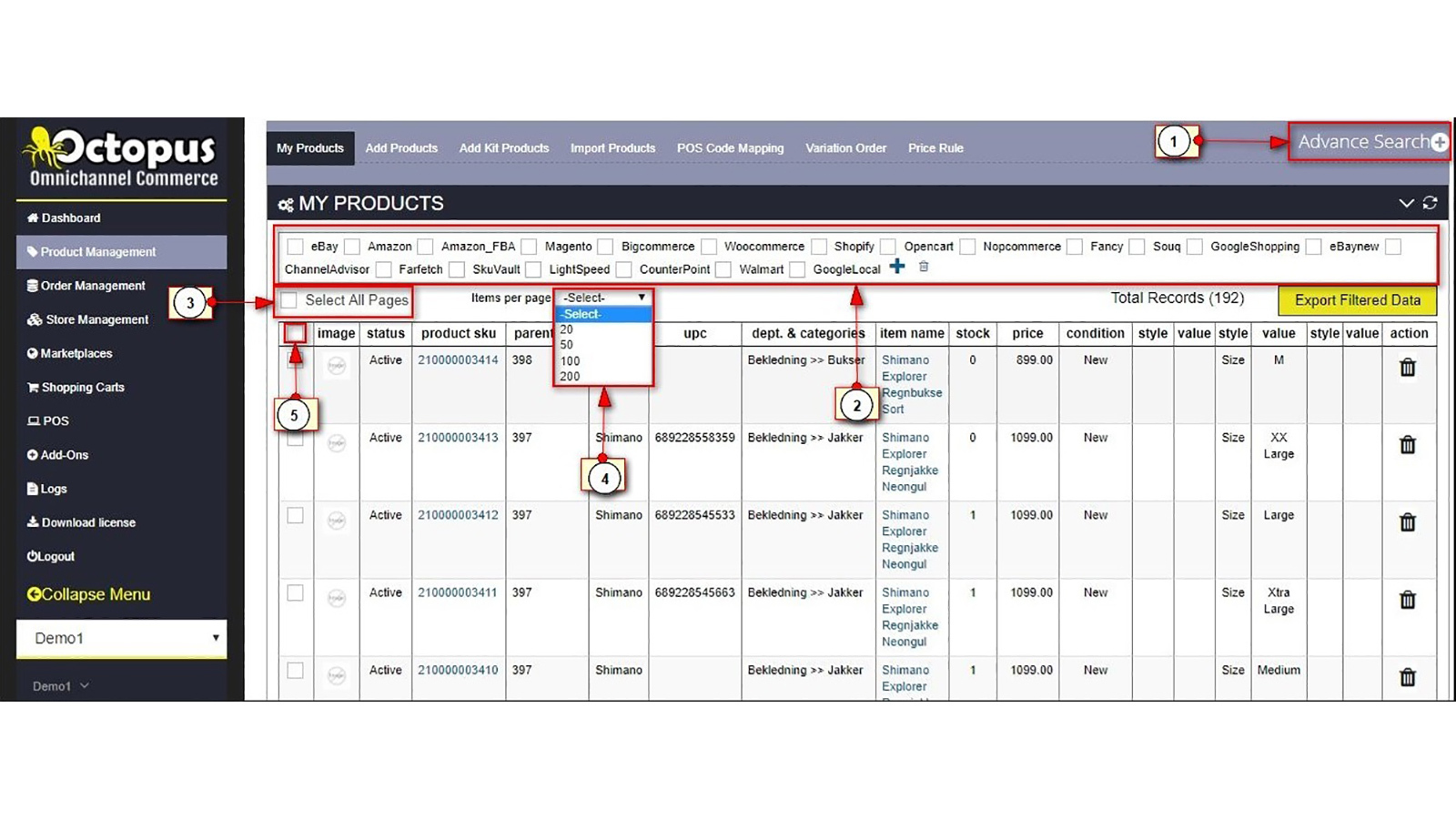Check the eBay marketplace filter checkbox
1456x819 pixels.
(295, 247)
